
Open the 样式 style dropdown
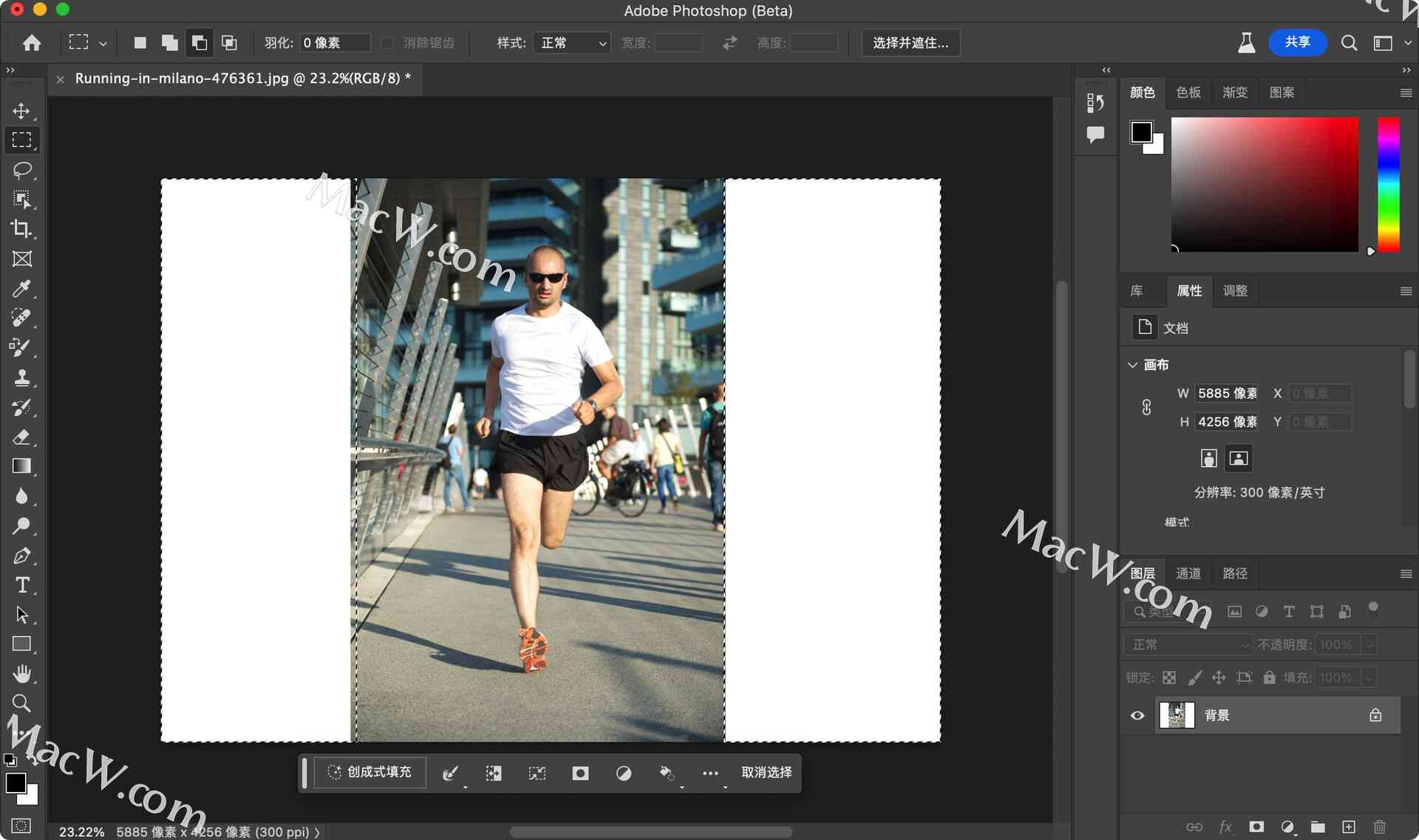click(x=571, y=43)
